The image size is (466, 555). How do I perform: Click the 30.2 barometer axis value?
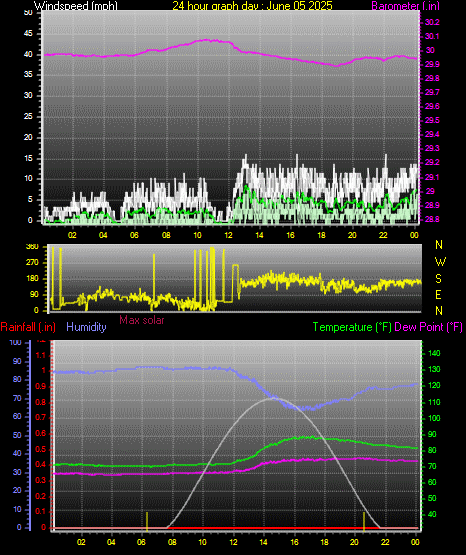[432, 22]
